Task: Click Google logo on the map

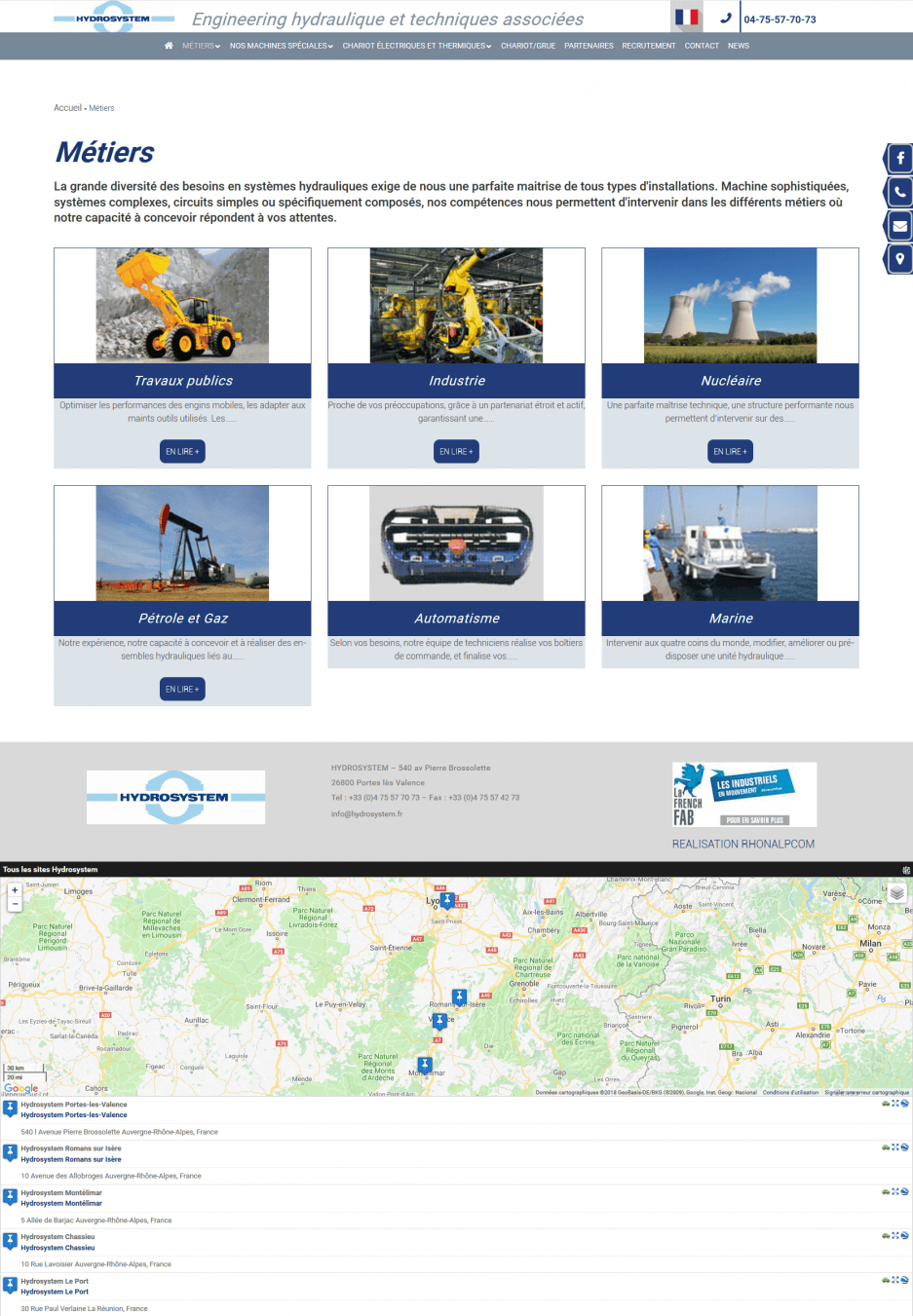Action: pos(21,1089)
